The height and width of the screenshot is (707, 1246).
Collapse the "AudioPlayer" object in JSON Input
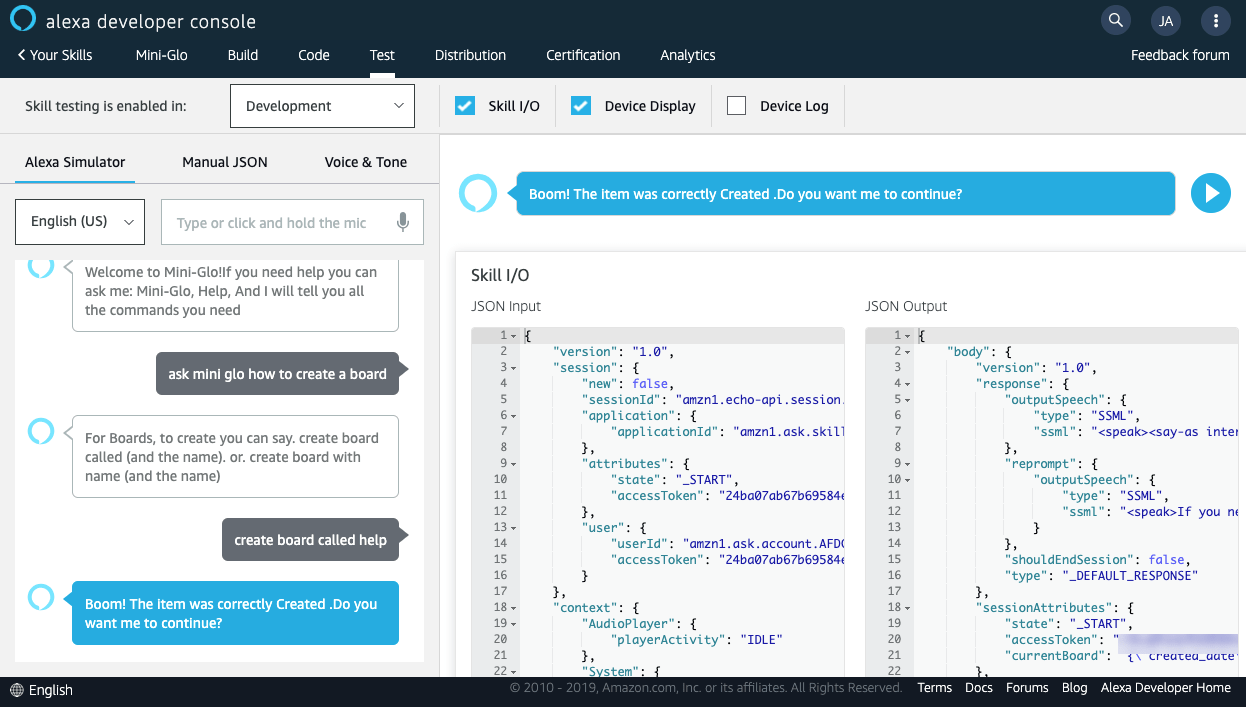[514, 624]
